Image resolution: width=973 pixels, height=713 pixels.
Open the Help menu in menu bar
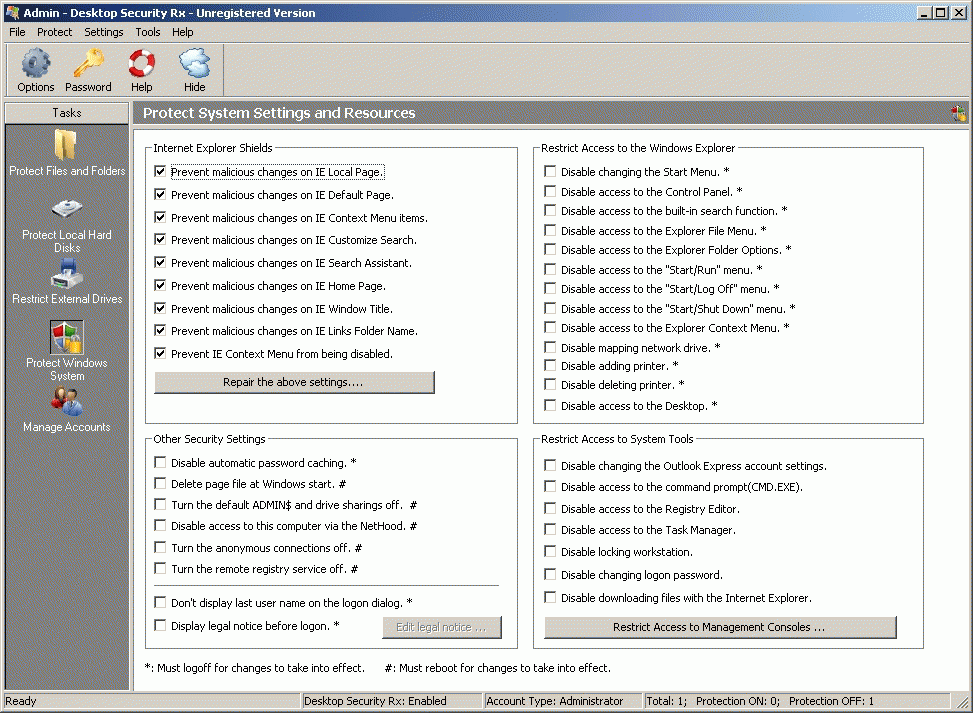[182, 32]
